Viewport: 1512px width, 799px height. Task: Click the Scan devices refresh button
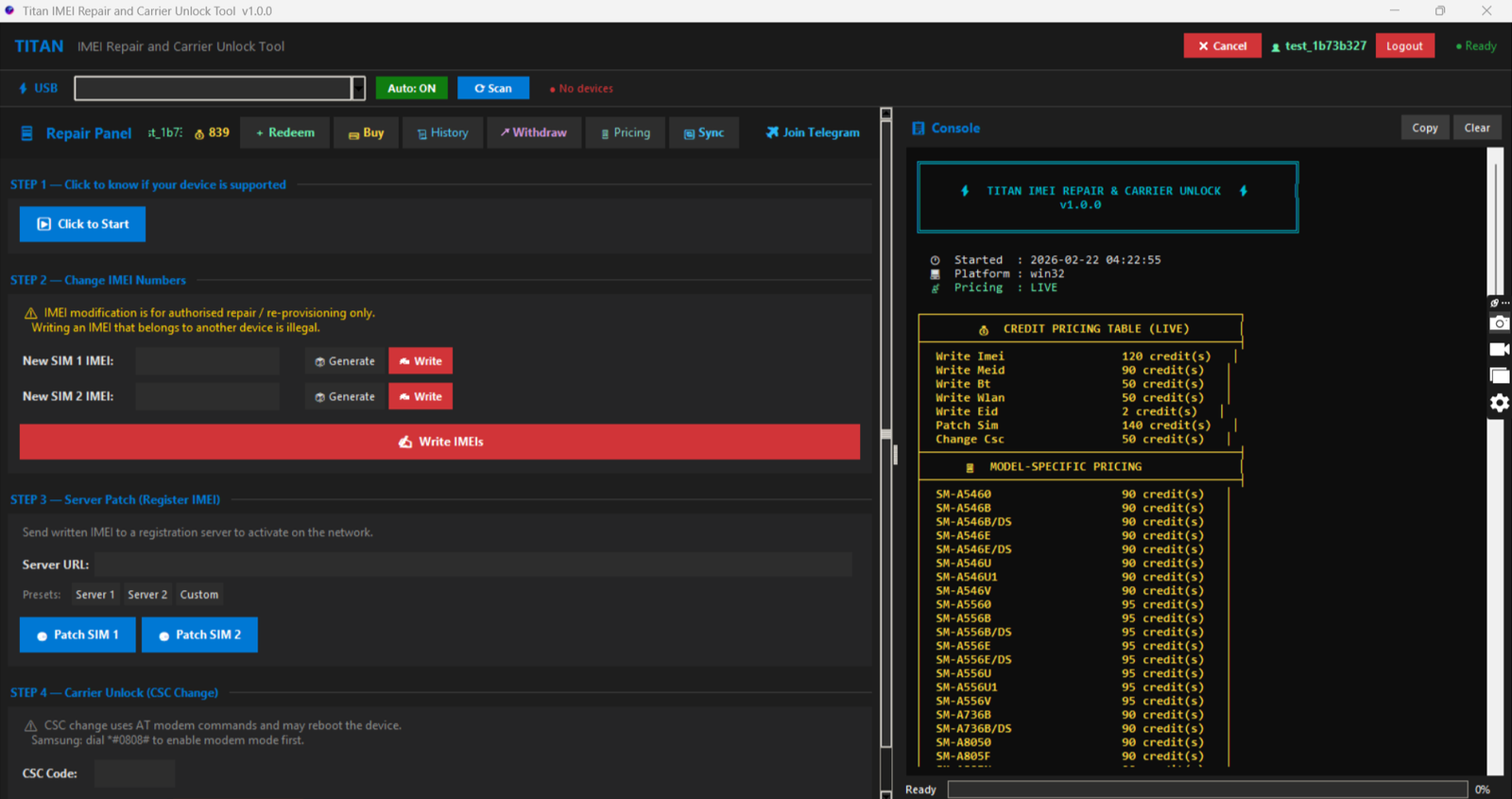tap(492, 88)
